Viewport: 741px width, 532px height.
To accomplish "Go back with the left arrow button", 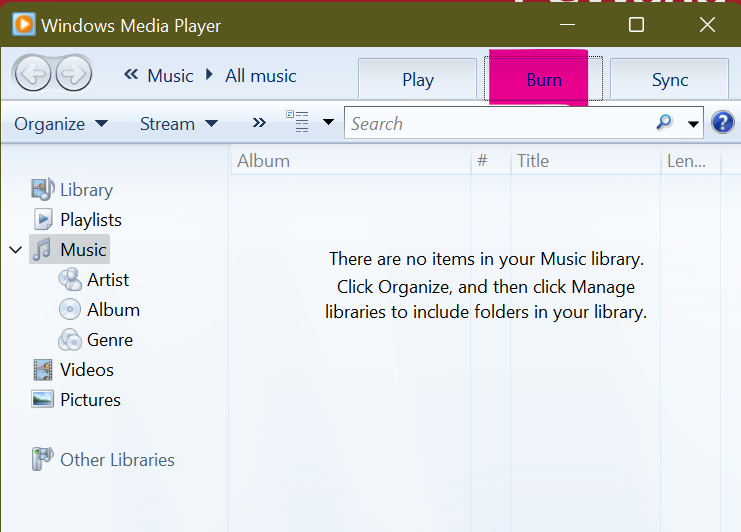I will (33, 74).
